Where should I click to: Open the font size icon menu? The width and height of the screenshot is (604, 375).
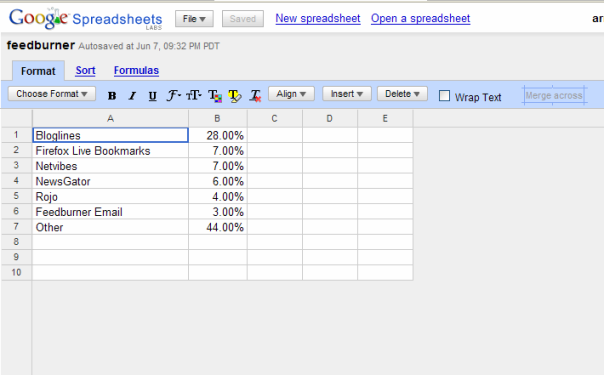click(194, 95)
